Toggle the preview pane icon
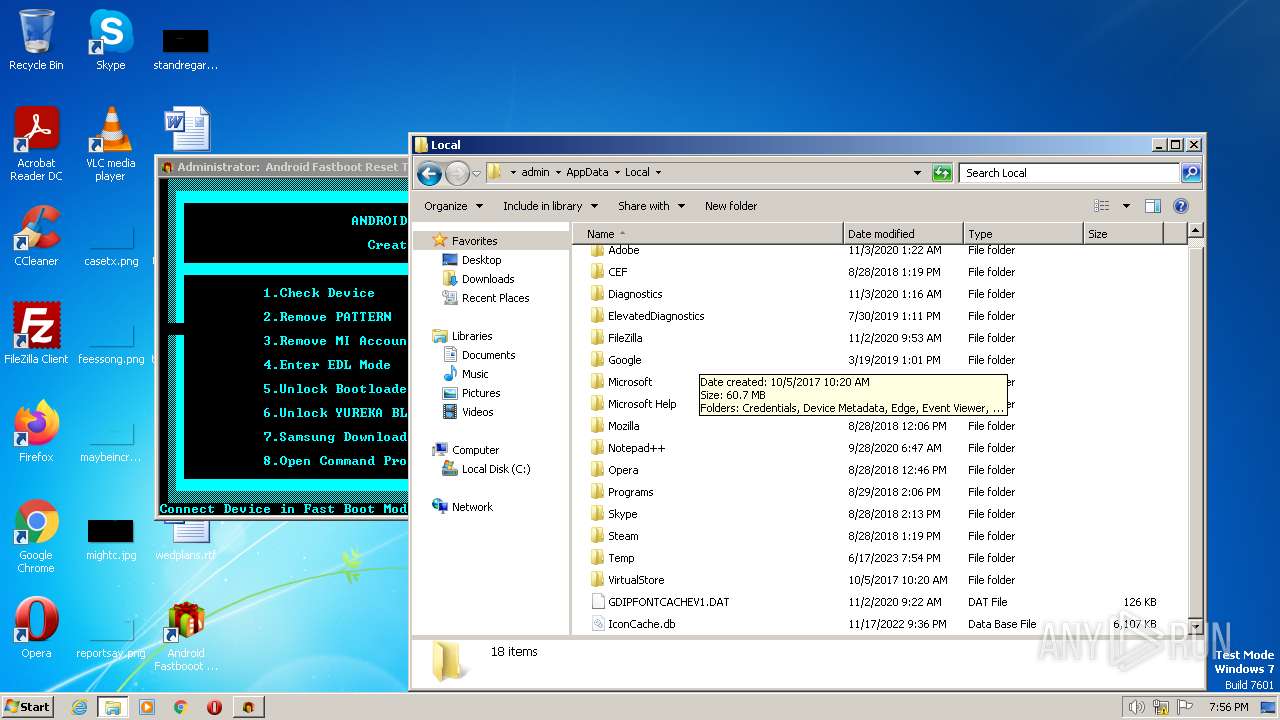 (1152, 206)
